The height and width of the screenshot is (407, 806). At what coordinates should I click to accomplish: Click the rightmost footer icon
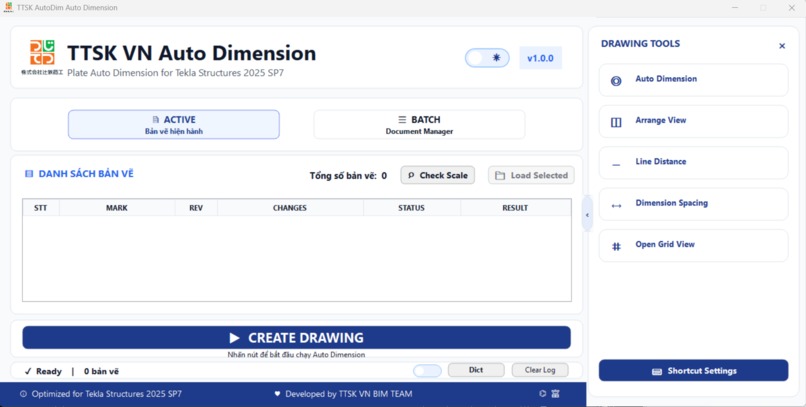[x=555, y=394]
